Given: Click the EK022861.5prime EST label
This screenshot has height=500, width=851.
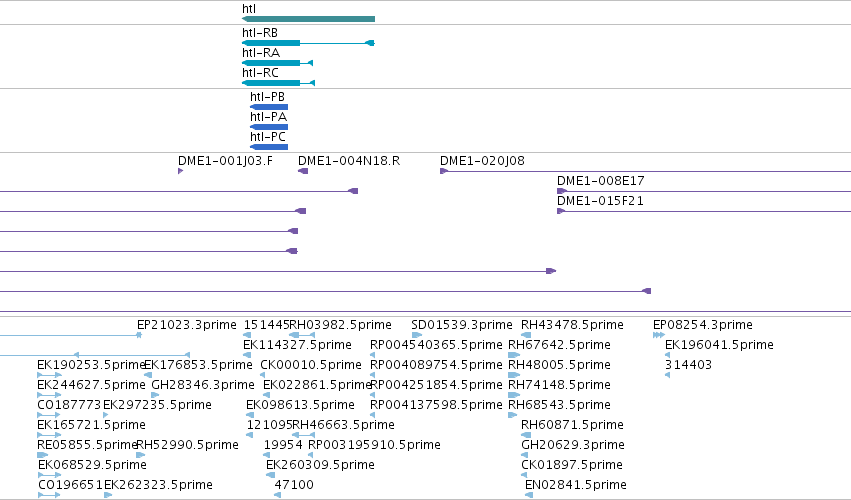Looking at the screenshot, I should 317,385.
